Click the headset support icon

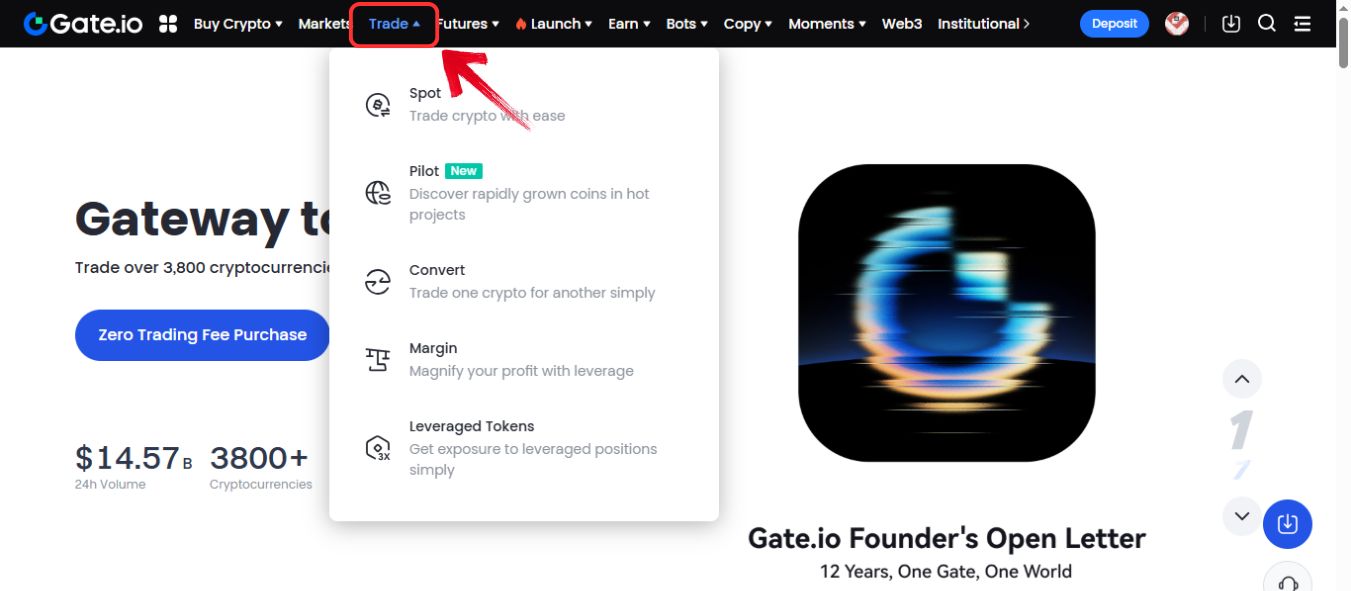tap(1288, 581)
